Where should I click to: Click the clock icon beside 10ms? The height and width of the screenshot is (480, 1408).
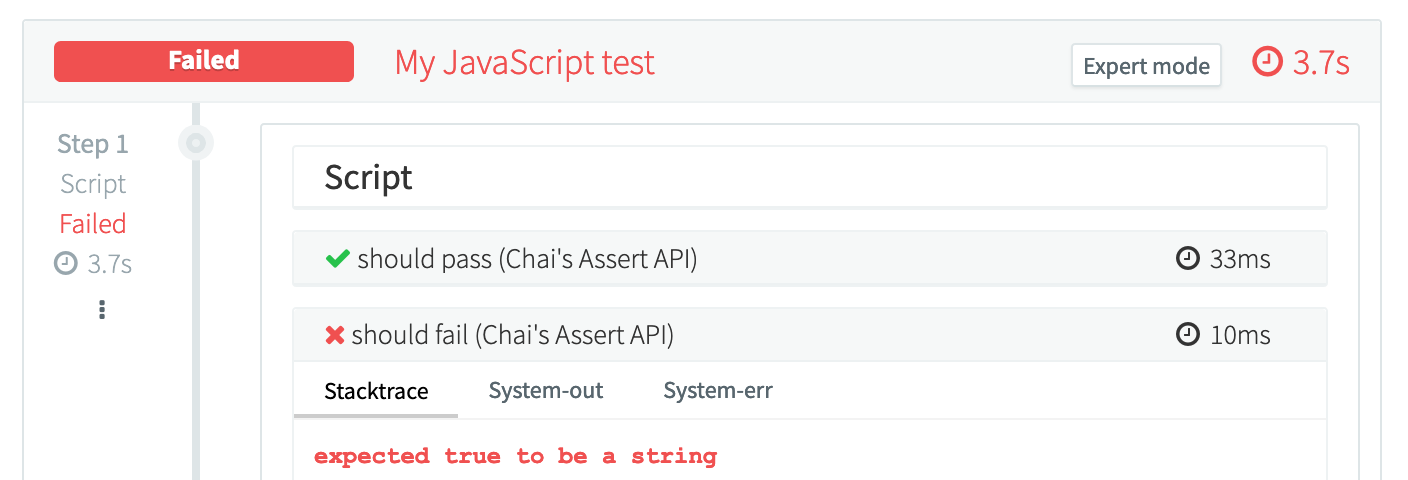[x=1187, y=335]
